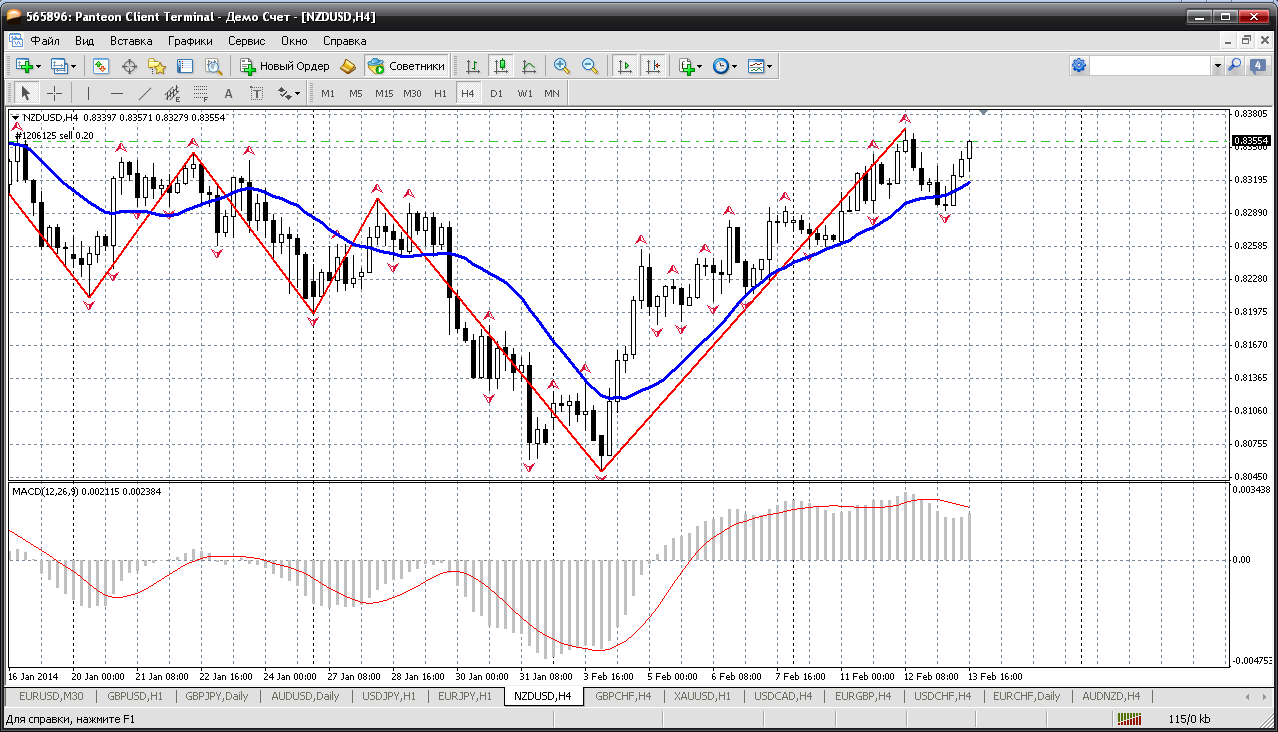Open the Сервис menu
Screen dimensions: 1278x732
tap(246, 41)
